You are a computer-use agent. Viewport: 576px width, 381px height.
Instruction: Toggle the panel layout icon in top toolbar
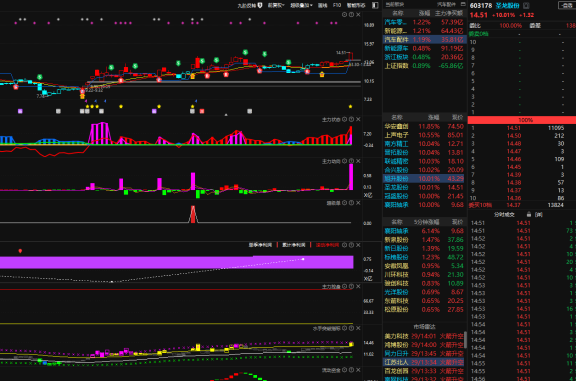click(x=375, y=5)
